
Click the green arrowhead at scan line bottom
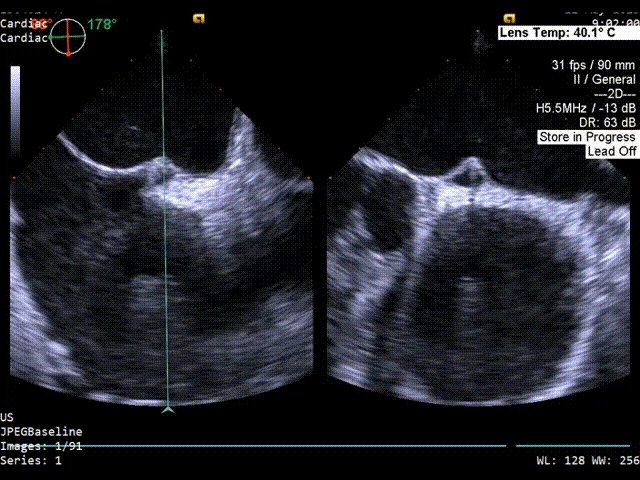point(168,408)
